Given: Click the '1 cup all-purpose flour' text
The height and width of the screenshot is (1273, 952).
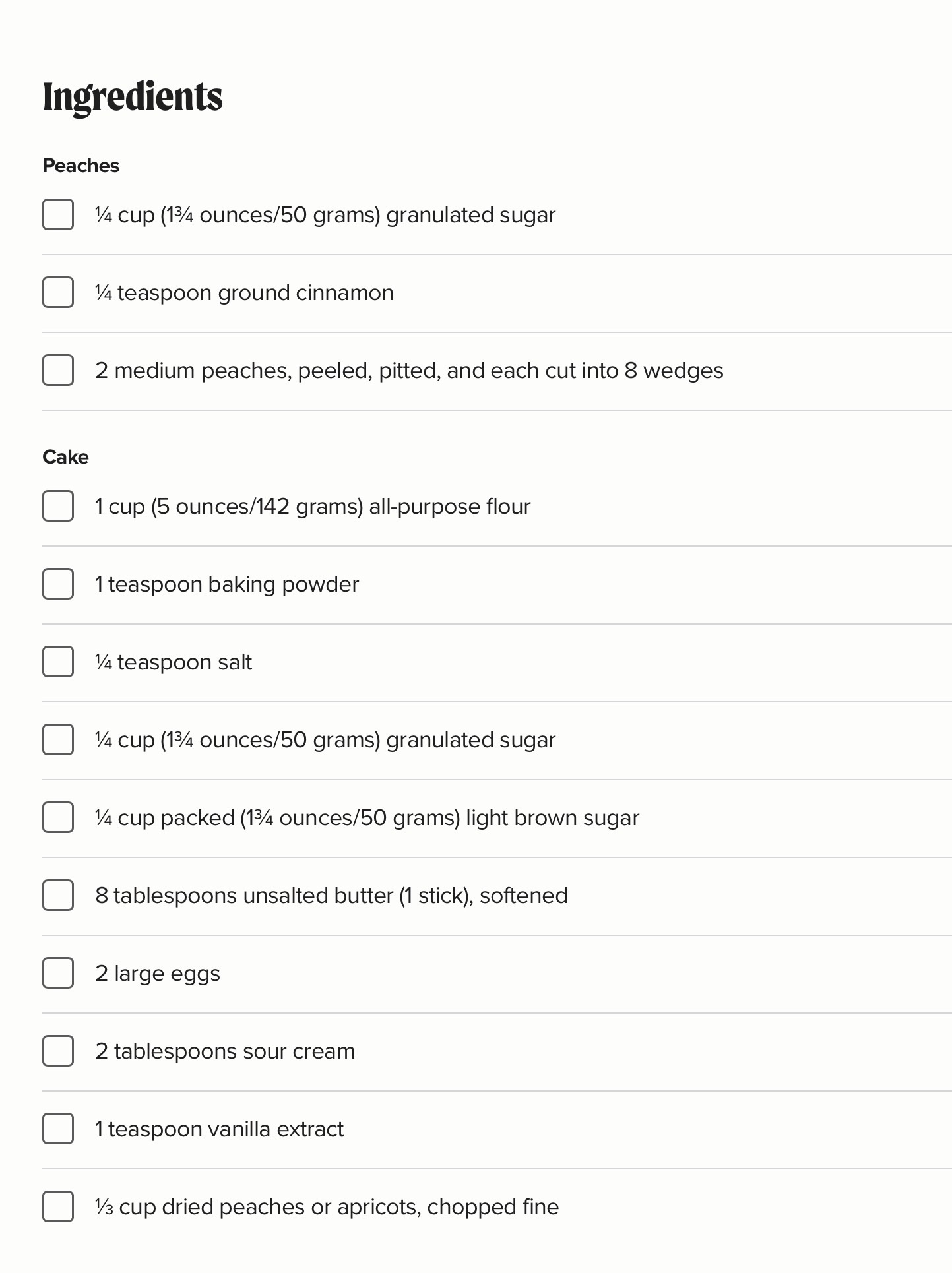Looking at the screenshot, I should 313,507.
